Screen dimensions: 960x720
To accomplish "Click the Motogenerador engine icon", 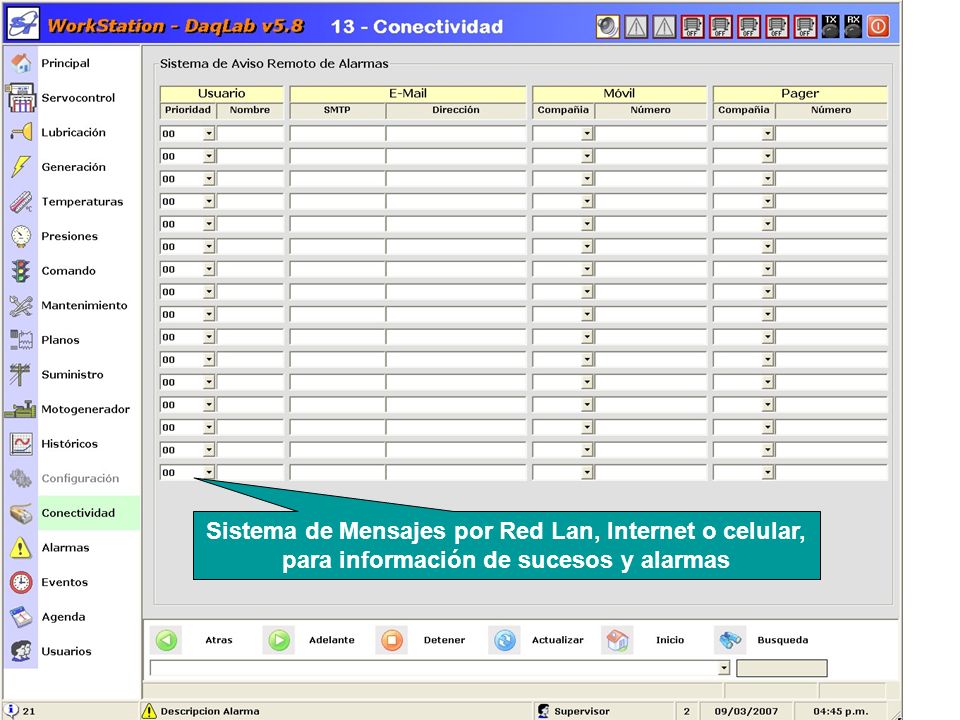I will (20, 409).
